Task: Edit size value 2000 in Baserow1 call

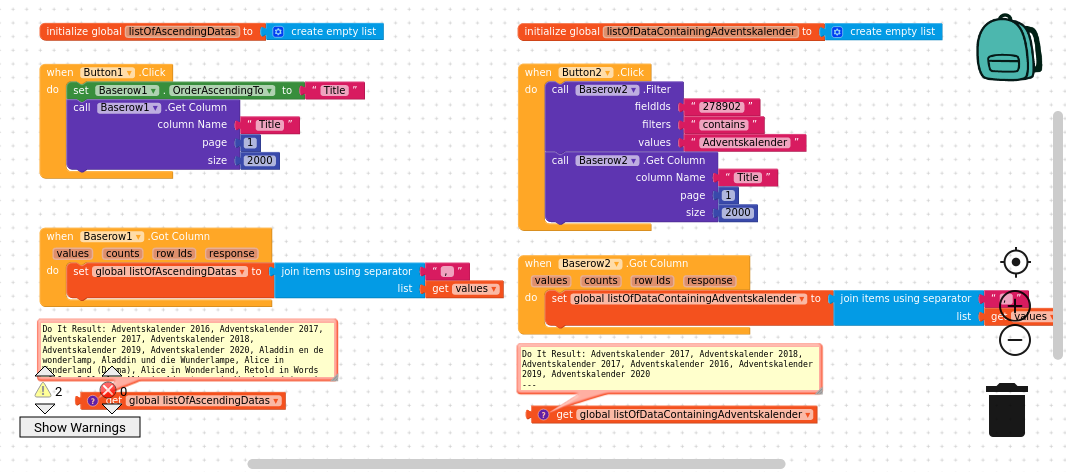Action: pyautogui.click(x=260, y=161)
